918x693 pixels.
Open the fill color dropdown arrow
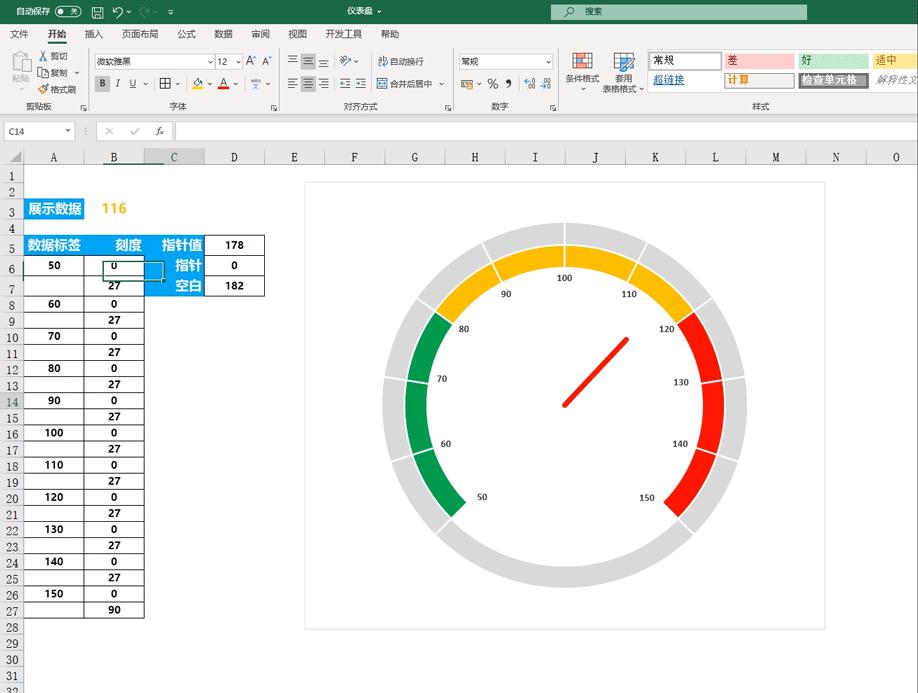[209, 84]
